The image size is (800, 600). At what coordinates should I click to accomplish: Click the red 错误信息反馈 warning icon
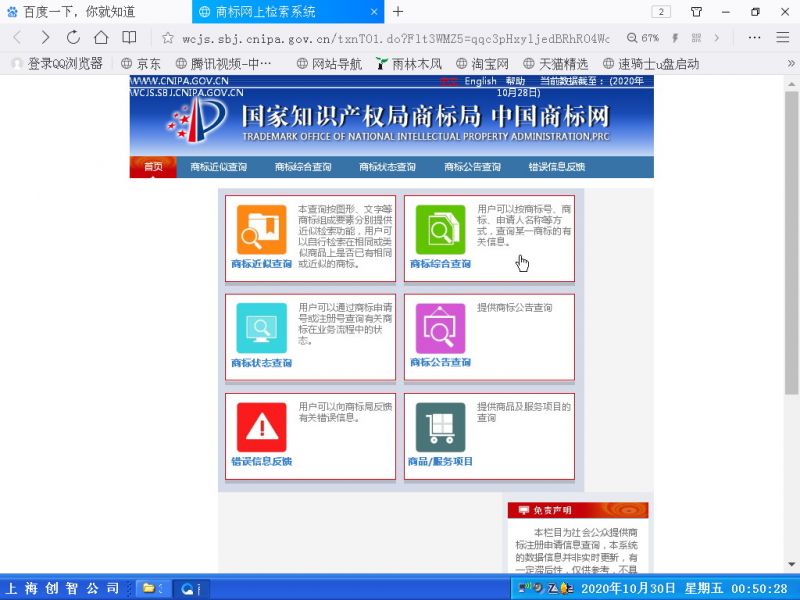(261, 427)
